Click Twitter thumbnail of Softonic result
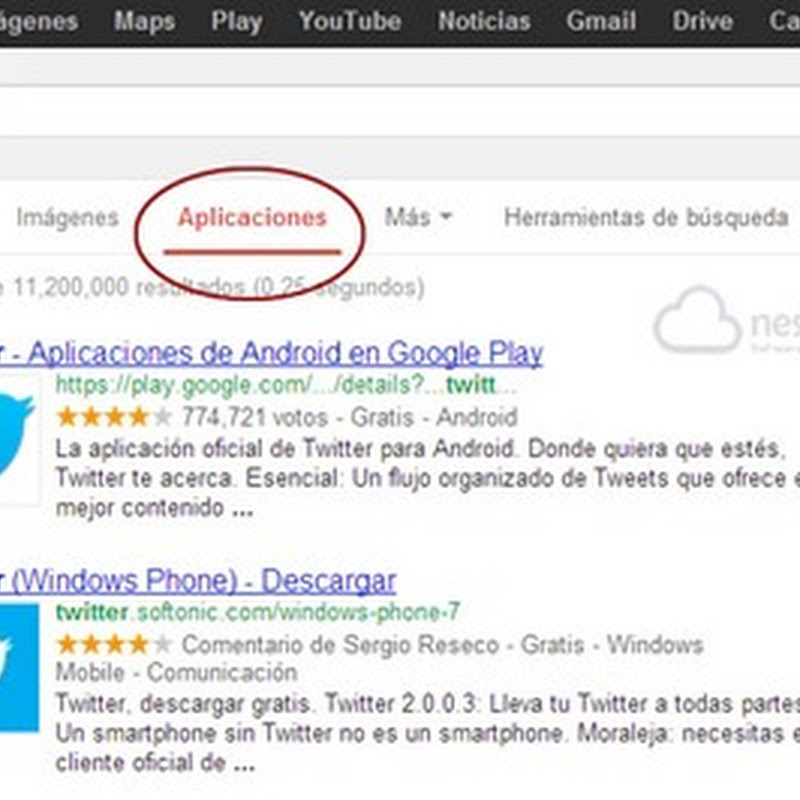The height and width of the screenshot is (800, 800). [19, 667]
